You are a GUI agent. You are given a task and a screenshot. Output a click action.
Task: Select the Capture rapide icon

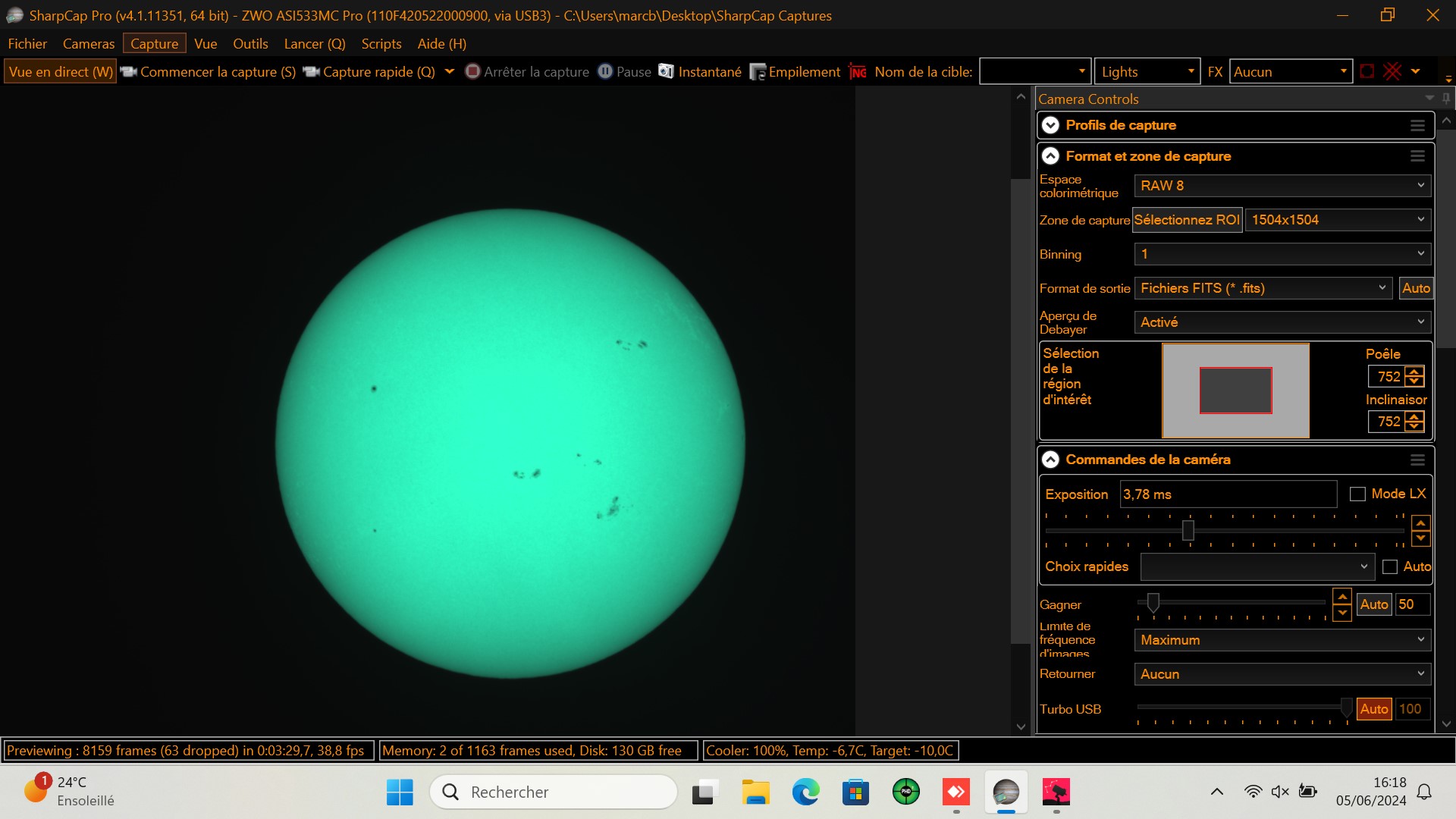[311, 71]
